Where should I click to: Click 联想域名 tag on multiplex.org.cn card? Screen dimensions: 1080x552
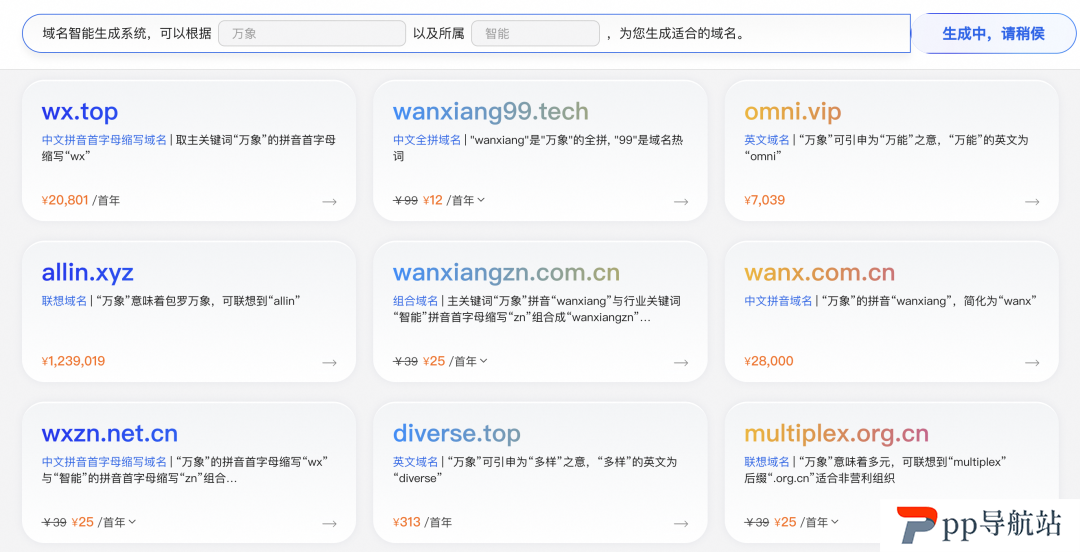767,462
